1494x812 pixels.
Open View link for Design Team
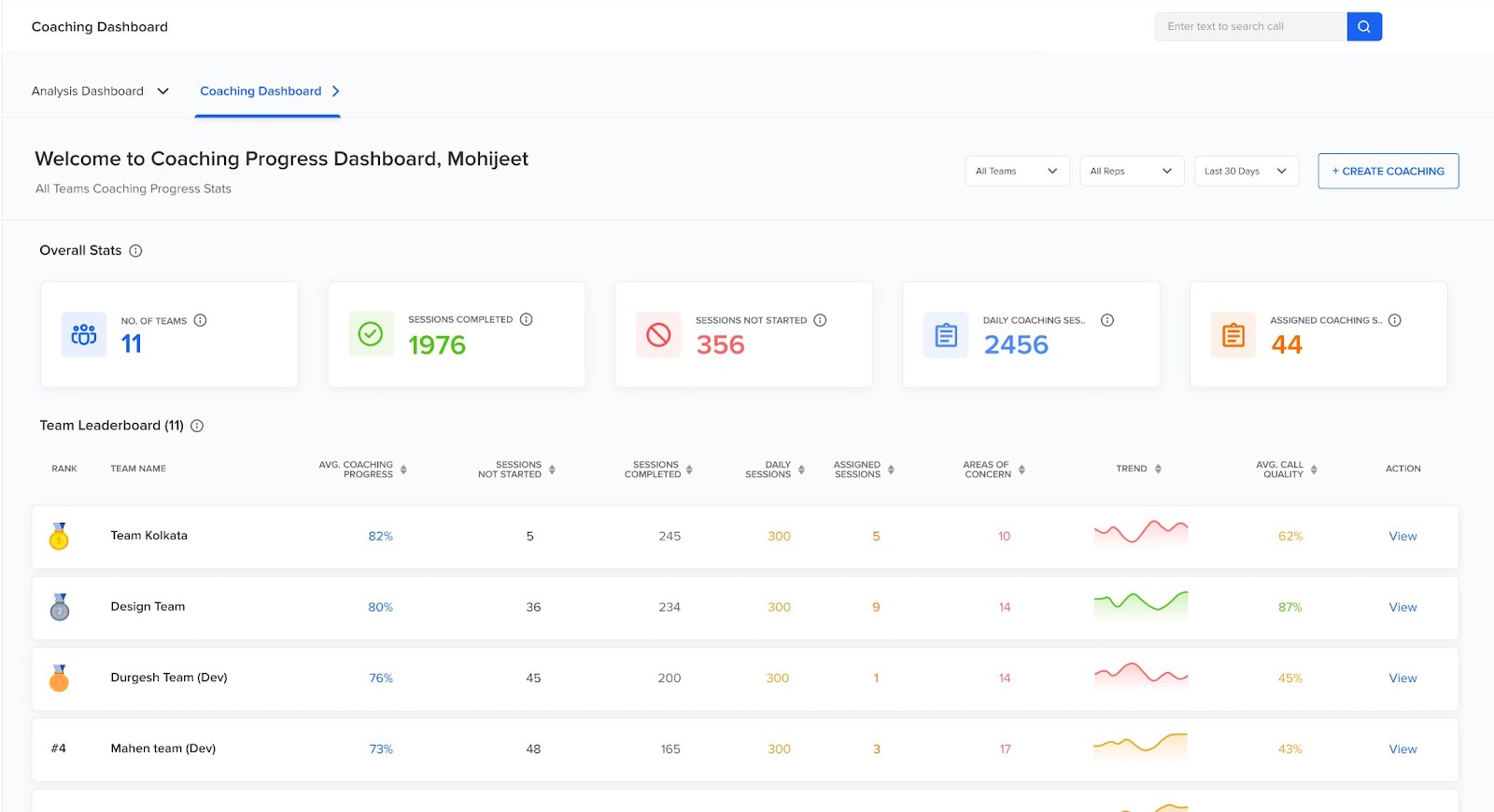[x=1402, y=608]
